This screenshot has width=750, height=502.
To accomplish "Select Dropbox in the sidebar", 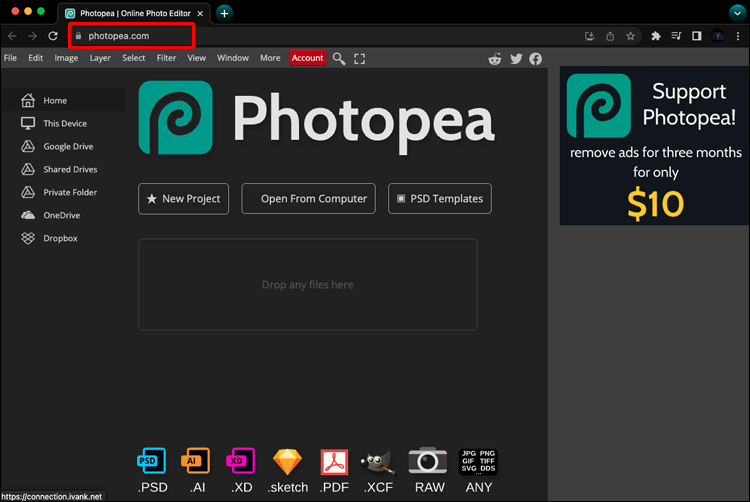I will [x=60, y=239].
